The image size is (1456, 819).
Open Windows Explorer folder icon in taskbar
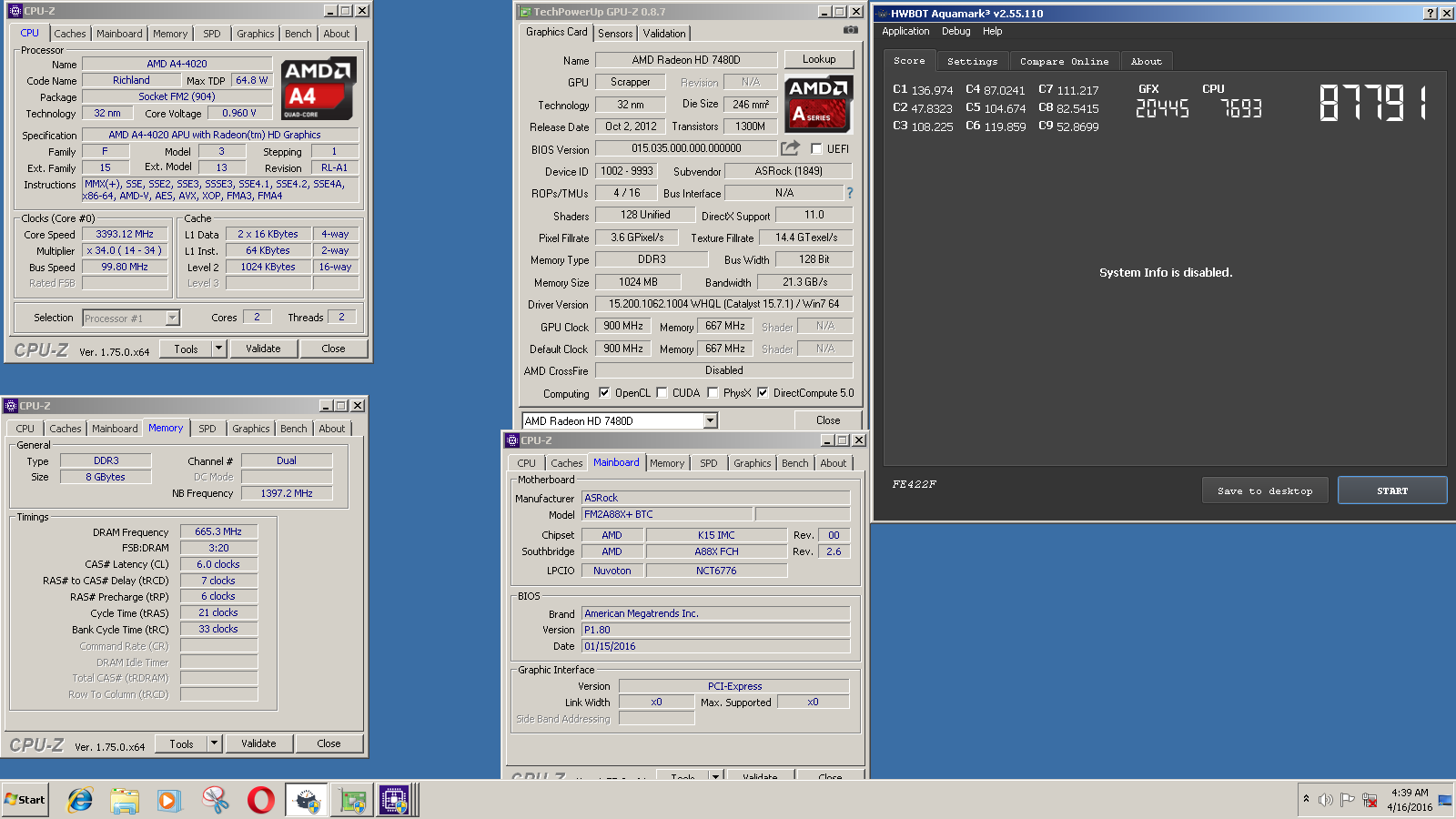click(x=125, y=800)
